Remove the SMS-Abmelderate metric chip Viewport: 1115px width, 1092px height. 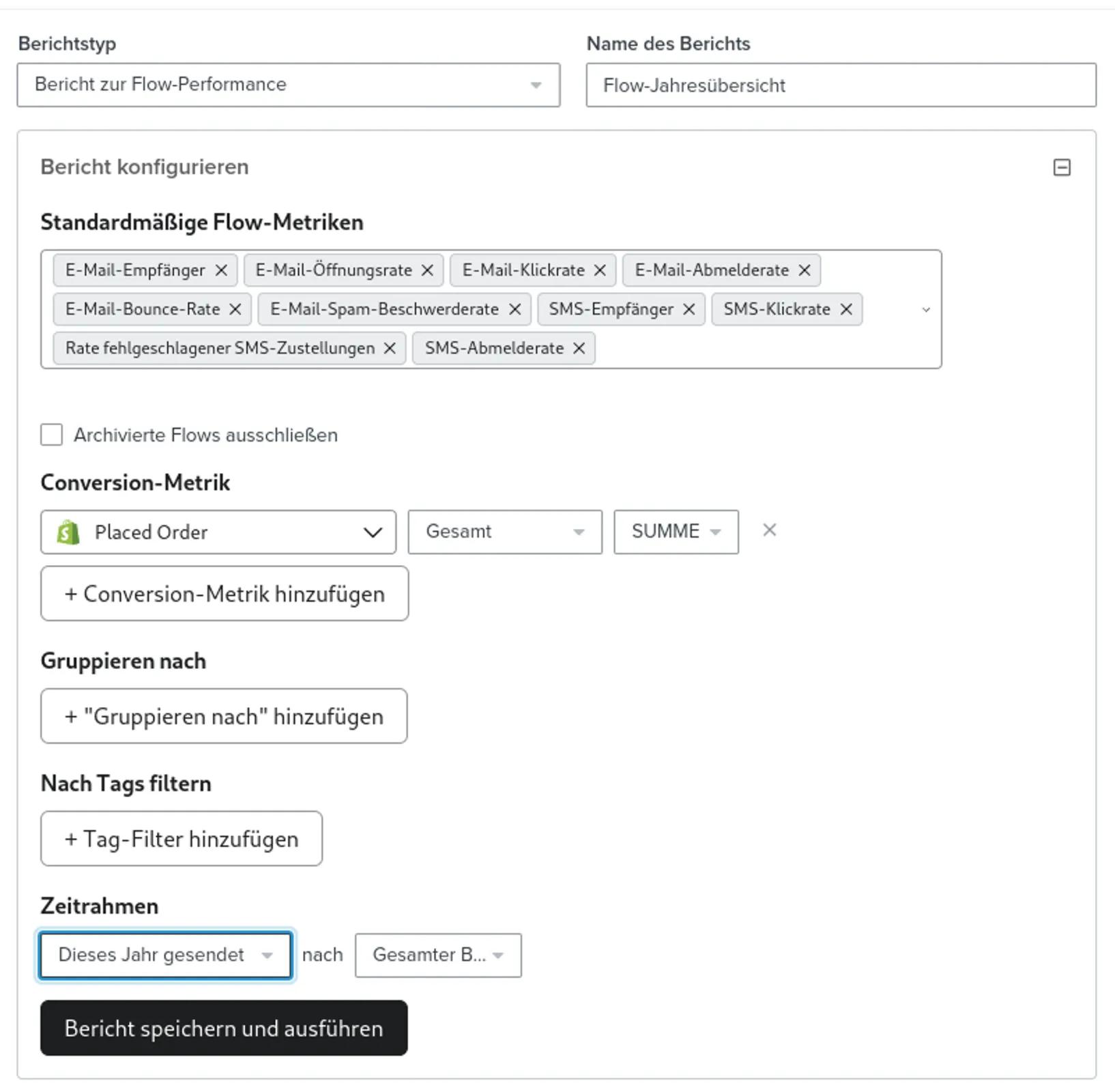click(579, 348)
